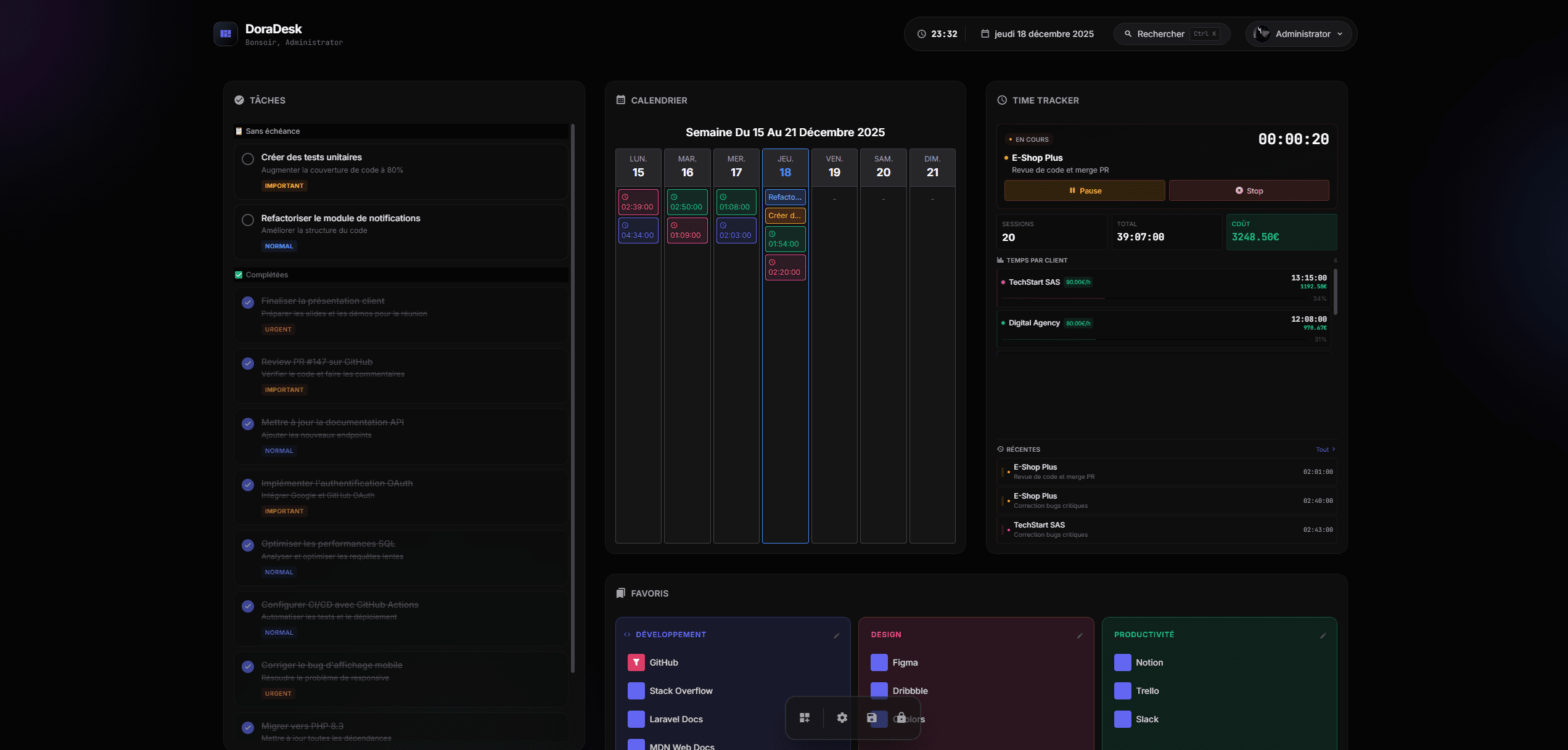The image size is (1568, 750).
Task: Edit the Design favorites group
Action: [1079, 635]
